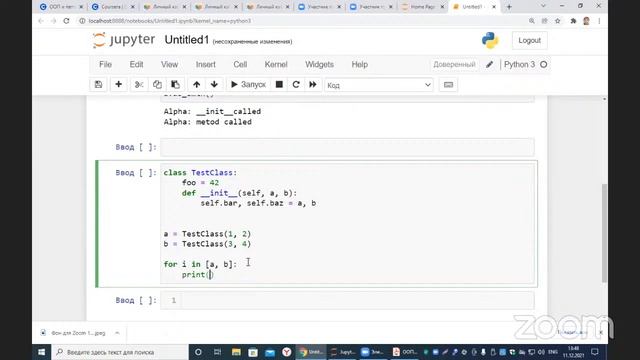Viewport: 640px width, 360px height.
Task: Rename the notebook title Untitled1
Action: click(187, 40)
